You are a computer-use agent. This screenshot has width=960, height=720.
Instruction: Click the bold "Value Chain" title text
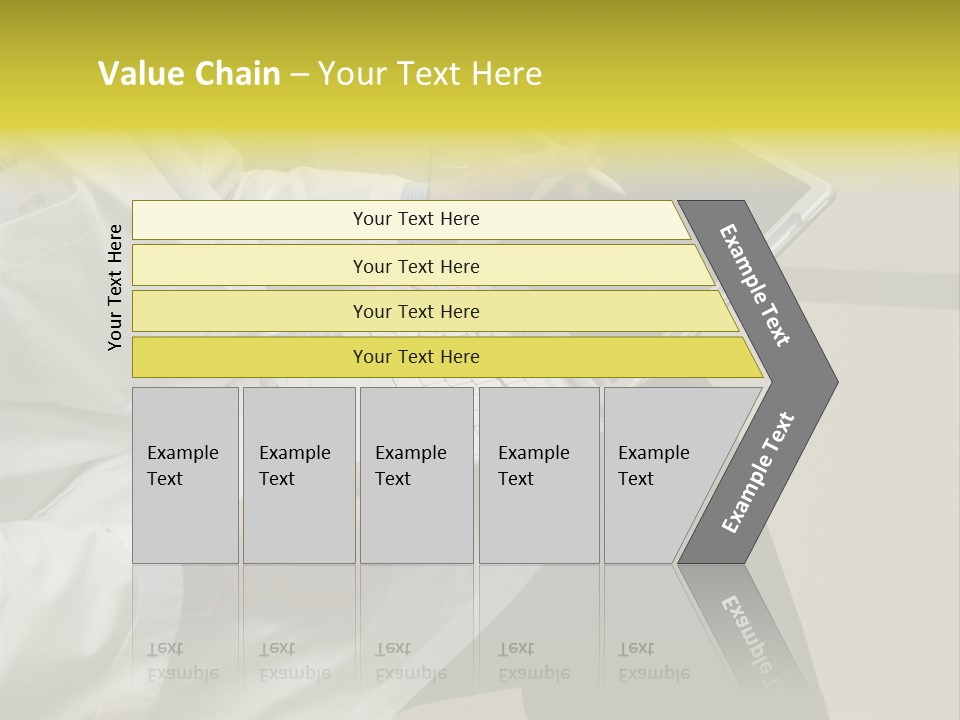[189, 74]
